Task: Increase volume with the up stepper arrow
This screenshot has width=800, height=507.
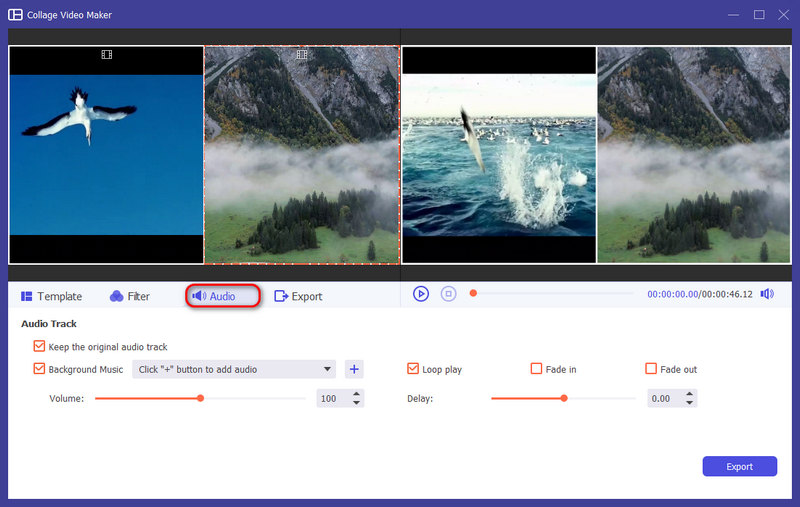Action: pyautogui.click(x=357, y=394)
